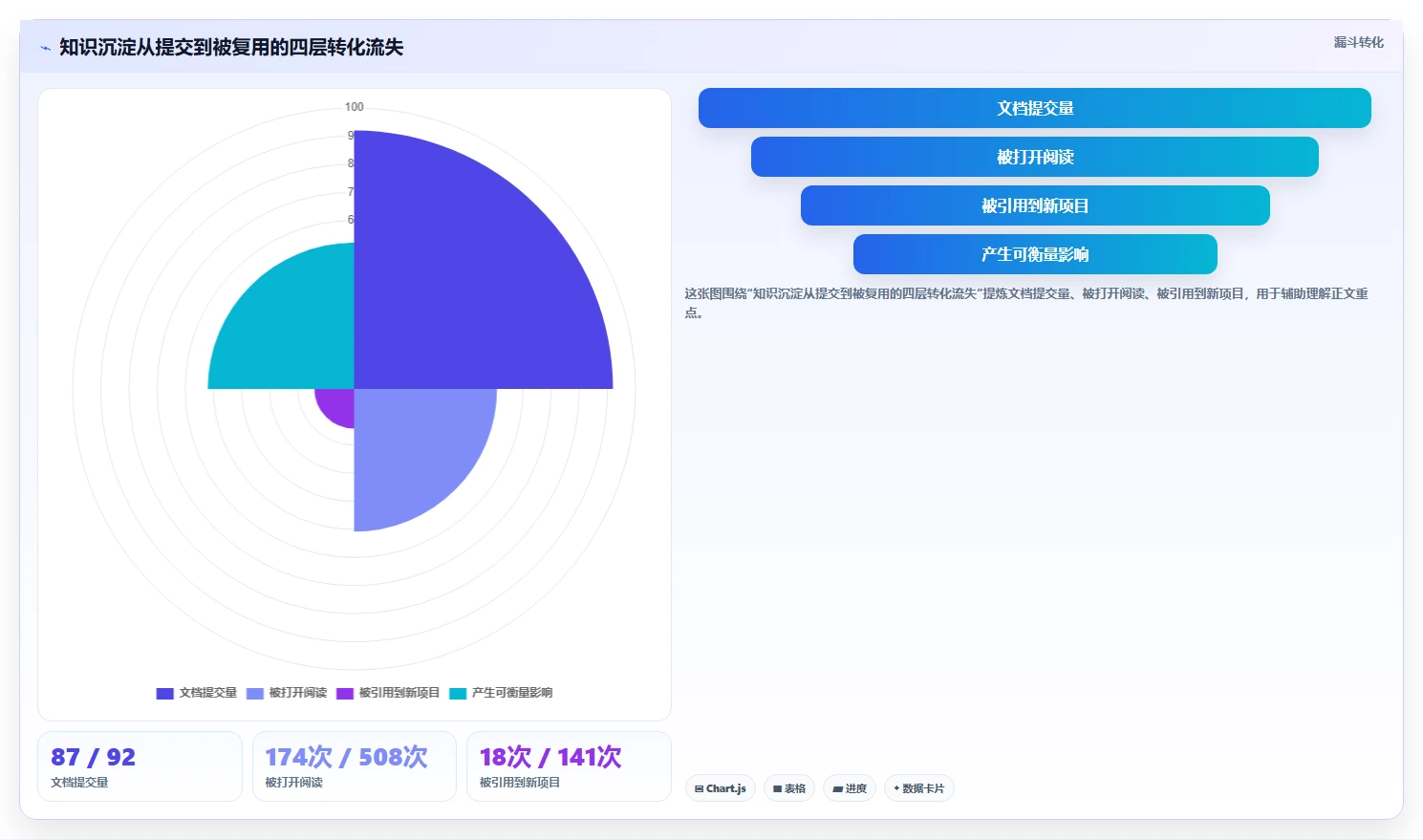This screenshot has height=840, width=1423.
Task: Click the dashboard title 知识沉淀从提交到被复用的四层转化流失
Action: [231, 47]
